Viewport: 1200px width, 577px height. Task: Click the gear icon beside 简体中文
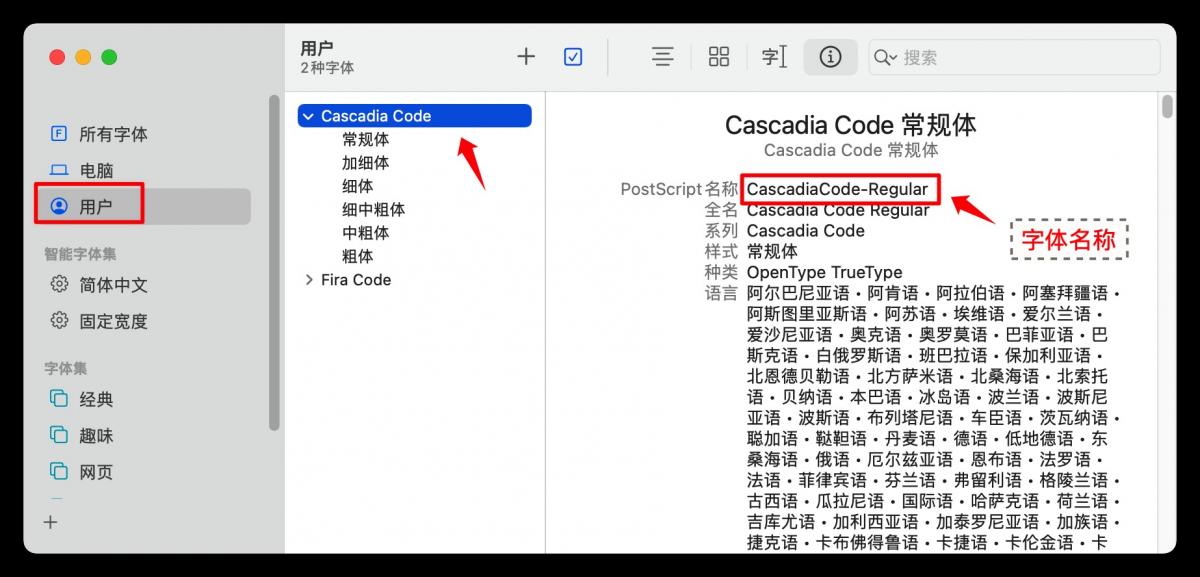(59, 285)
